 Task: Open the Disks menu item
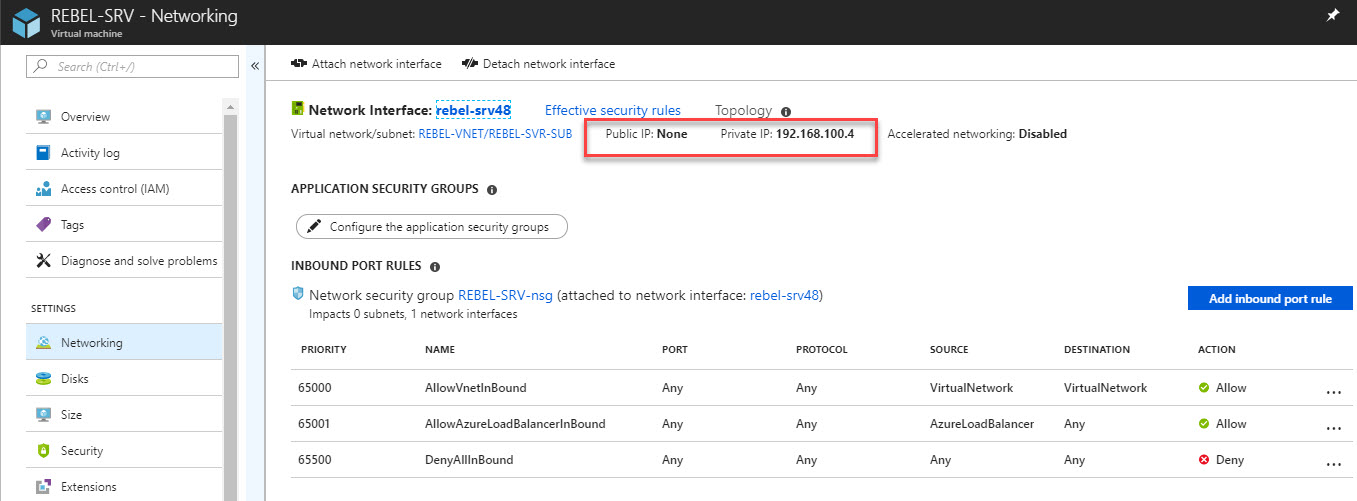pos(124,379)
